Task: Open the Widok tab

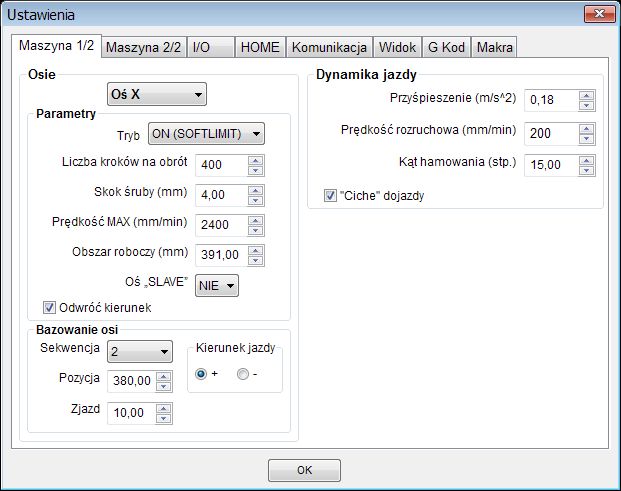Action: (397, 48)
